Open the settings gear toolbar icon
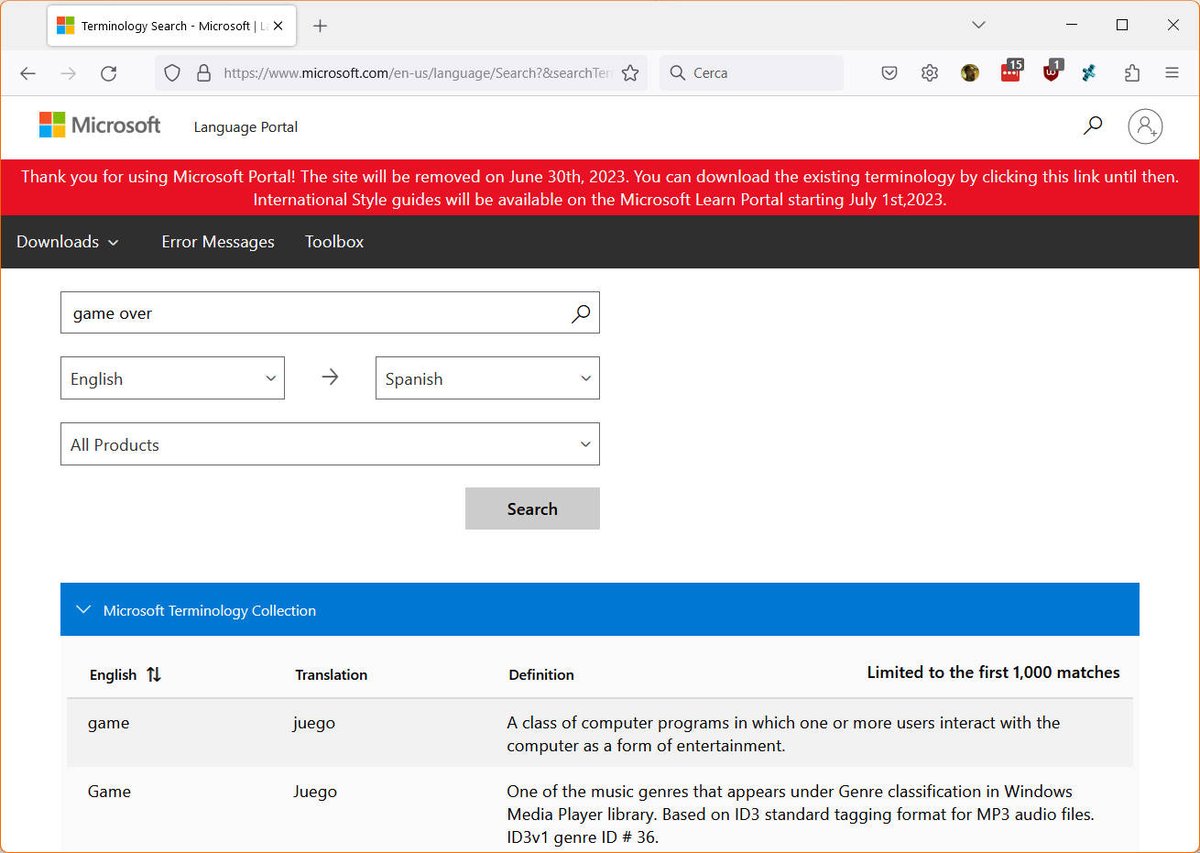The width and height of the screenshot is (1200, 853). tap(929, 73)
